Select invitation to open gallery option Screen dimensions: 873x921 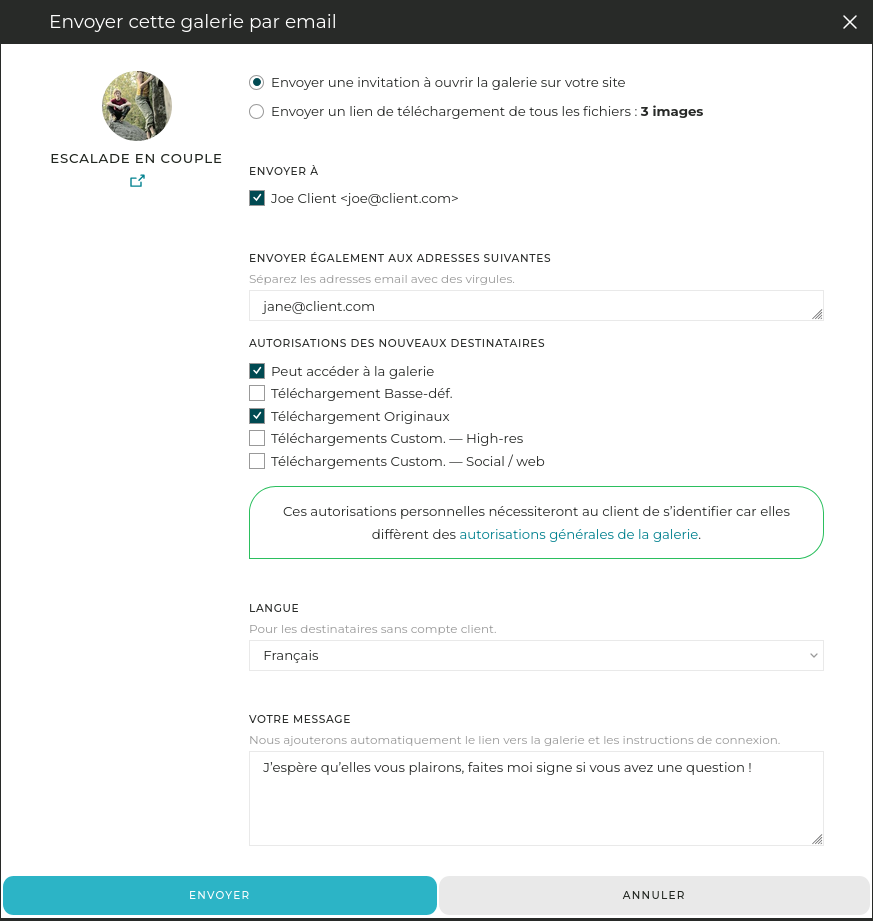pos(257,83)
